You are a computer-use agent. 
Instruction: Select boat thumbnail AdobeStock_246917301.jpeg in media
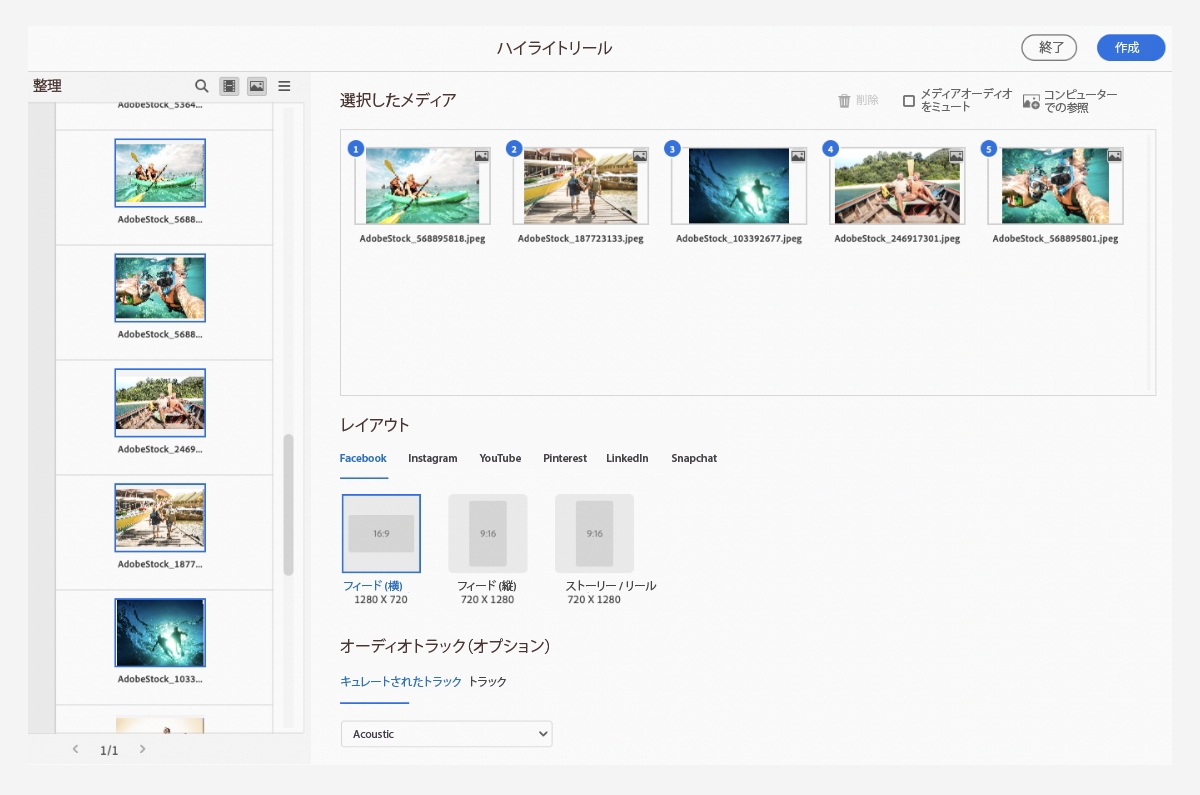pyautogui.click(x=896, y=186)
